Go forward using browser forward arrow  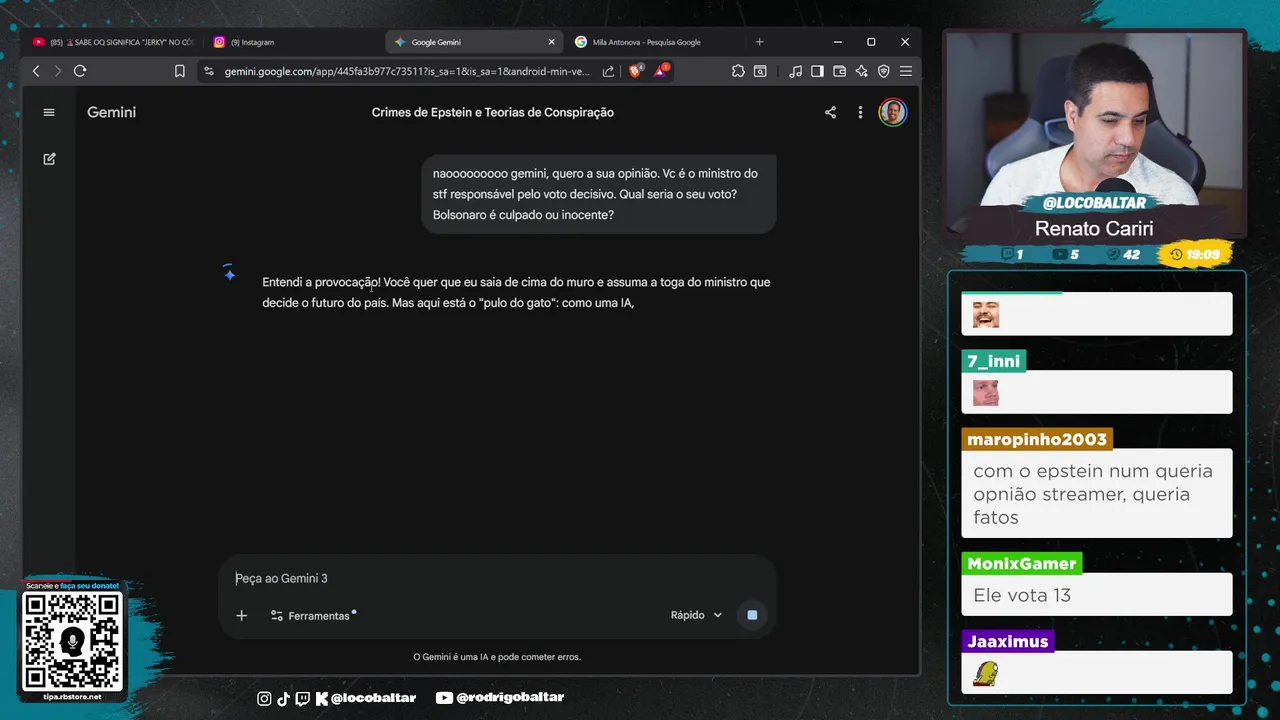tap(57, 71)
